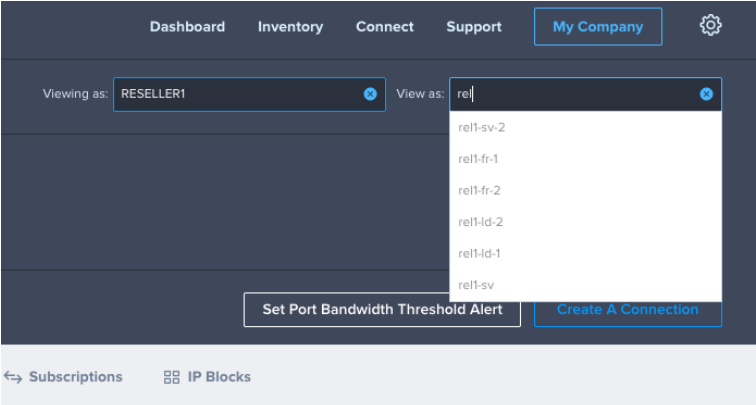This screenshot has width=756, height=405.
Task: Clear the View as search field
Action: (706, 94)
